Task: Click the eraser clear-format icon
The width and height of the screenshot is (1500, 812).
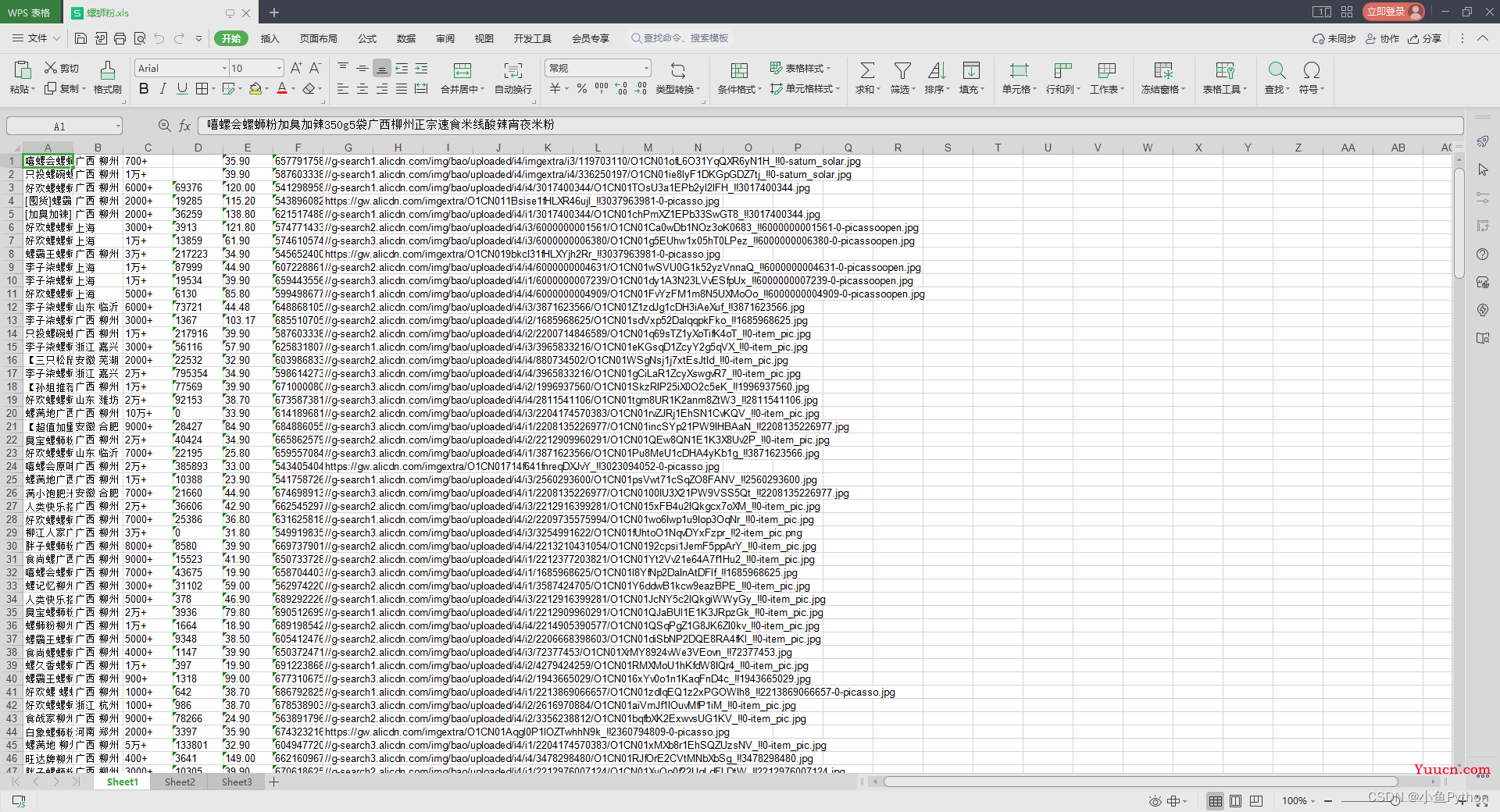Action: click(x=309, y=89)
